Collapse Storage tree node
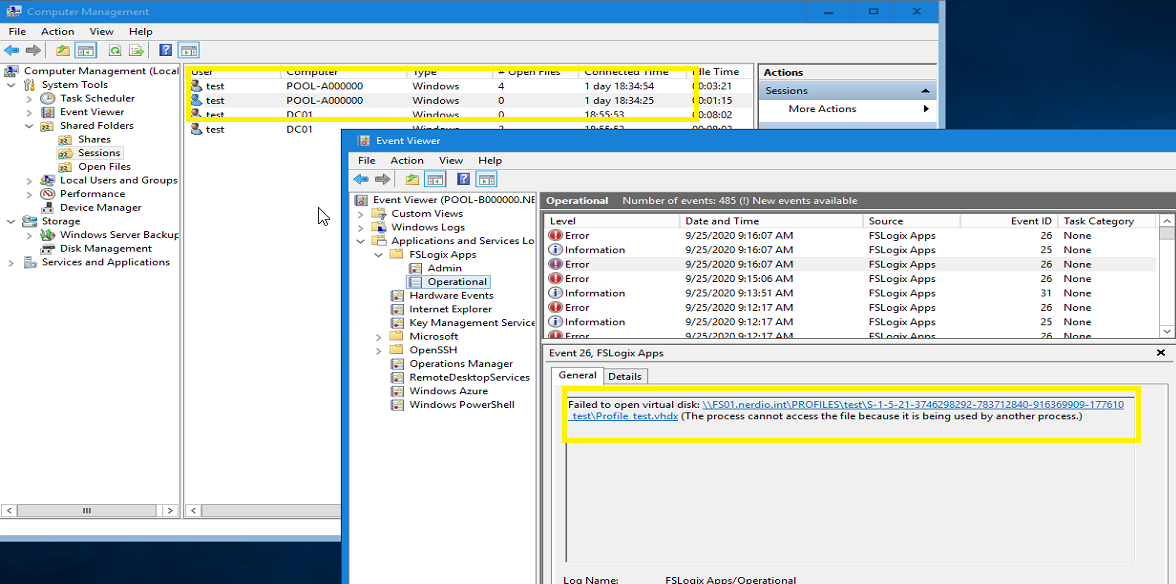1176x584 pixels. [11, 221]
